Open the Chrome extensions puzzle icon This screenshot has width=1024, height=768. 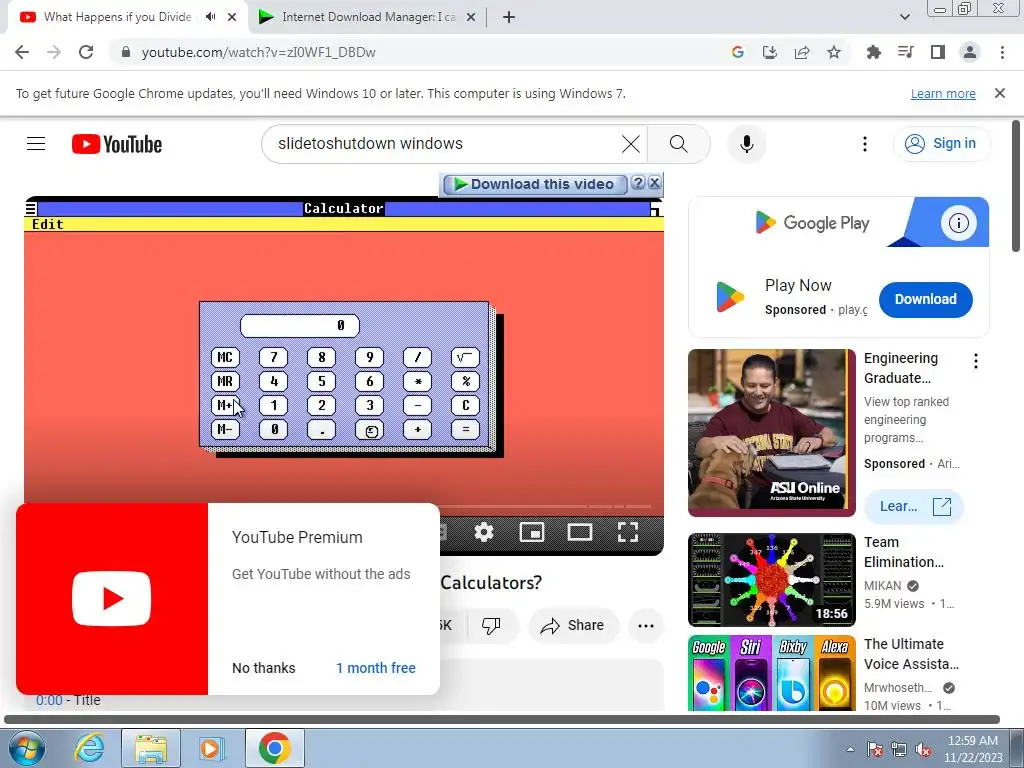tap(873, 52)
